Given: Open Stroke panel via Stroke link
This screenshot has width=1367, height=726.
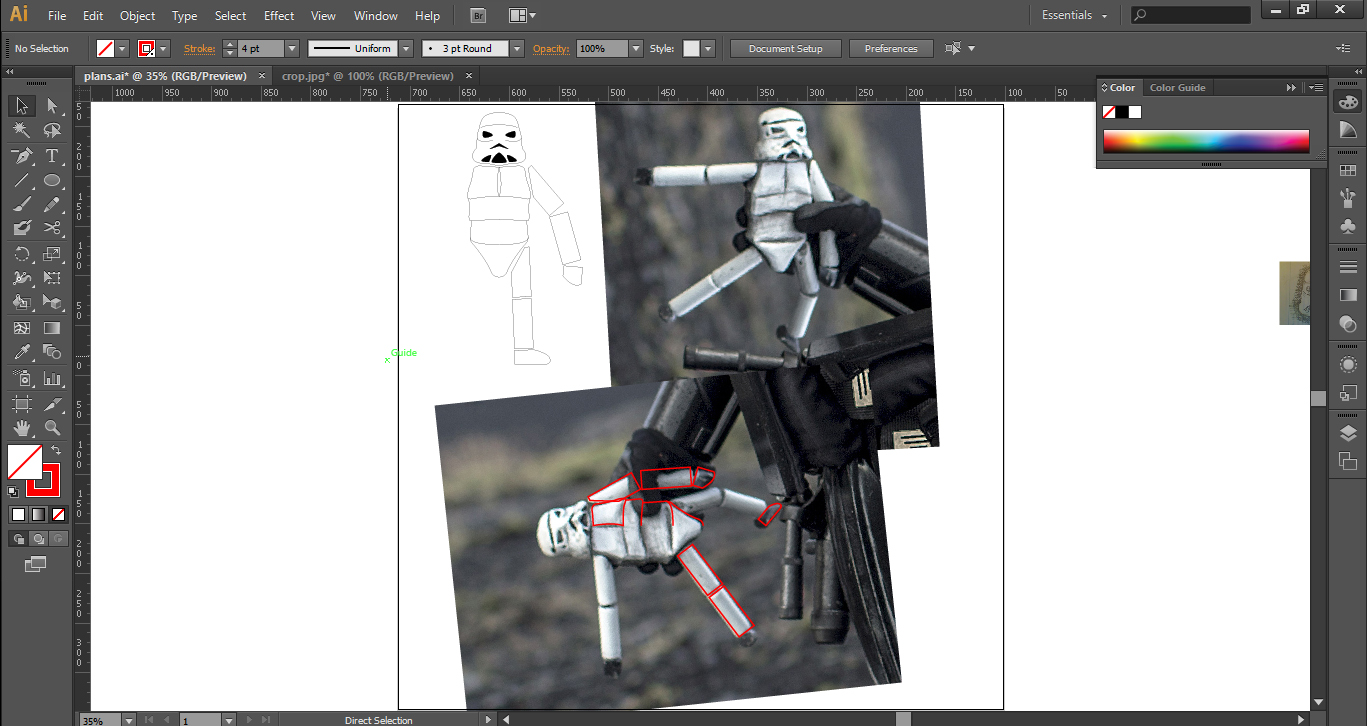Looking at the screenshot, I should coord(199,48).
